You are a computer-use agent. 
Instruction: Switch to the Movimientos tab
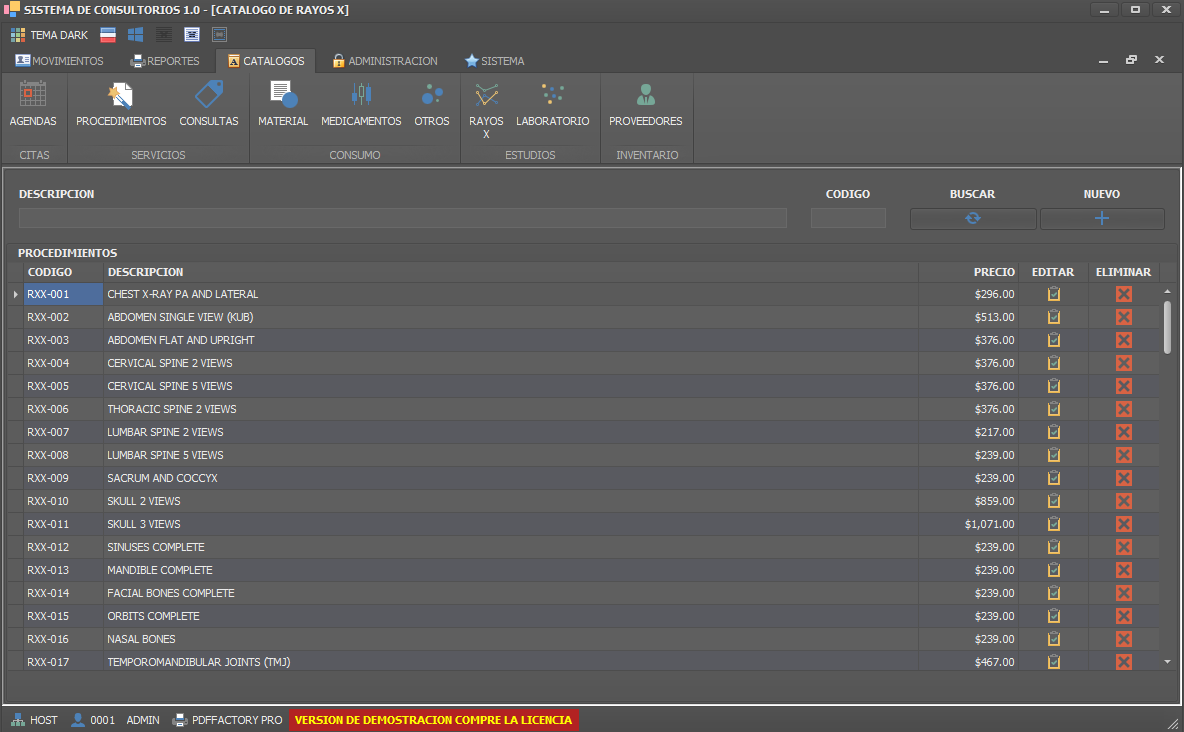click(60, 61)
